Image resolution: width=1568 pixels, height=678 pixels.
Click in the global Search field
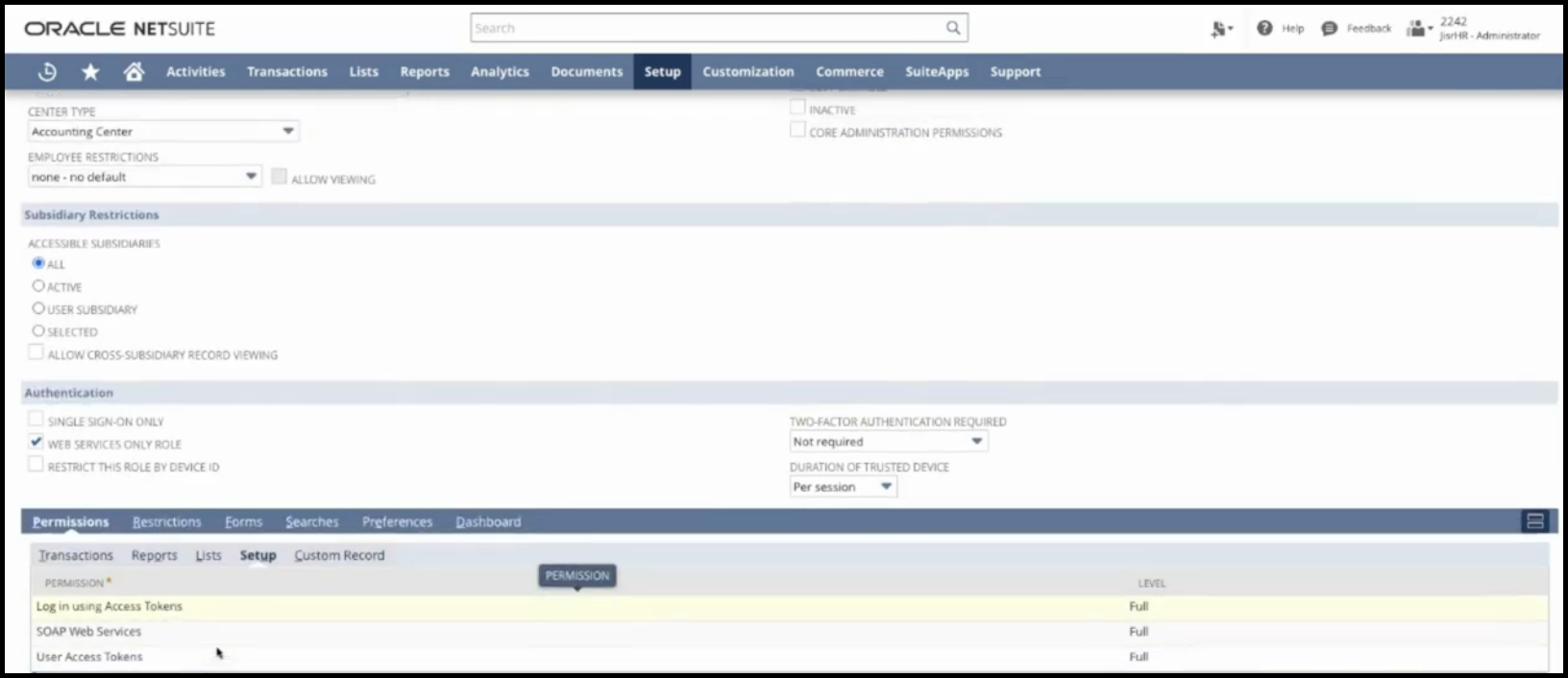pos(706,29)
